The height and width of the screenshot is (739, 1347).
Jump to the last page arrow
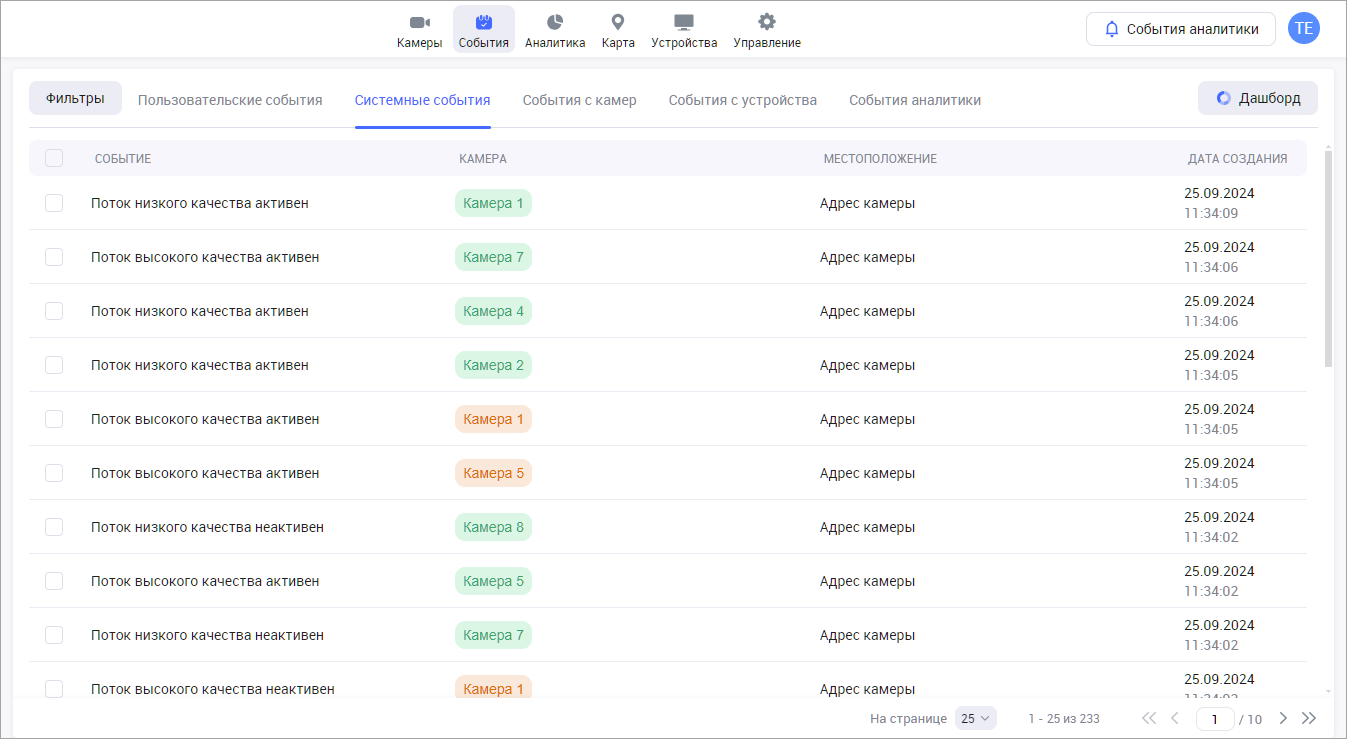(1309, 718)
